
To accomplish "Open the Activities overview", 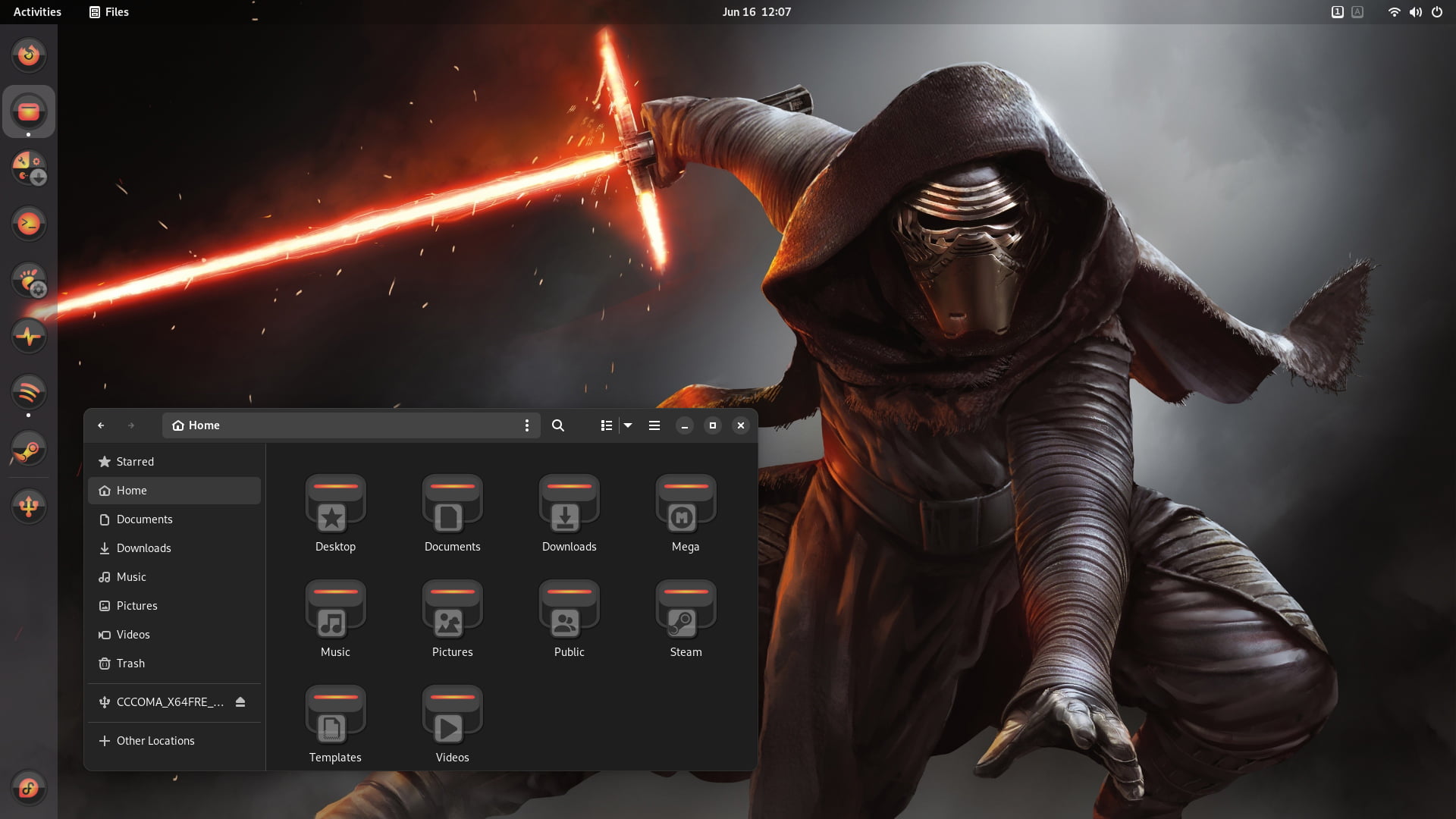I will (37, 12).
